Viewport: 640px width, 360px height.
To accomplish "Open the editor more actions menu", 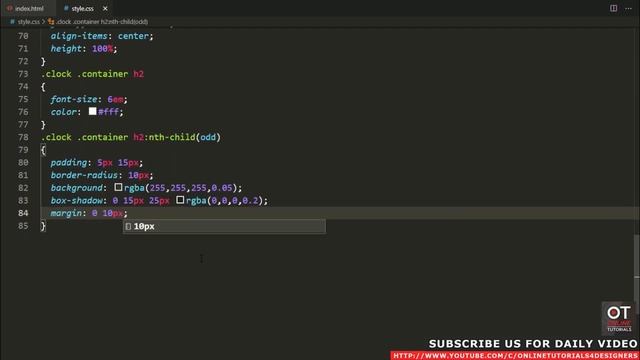I will pyautogui.click(x=628, y=8).
